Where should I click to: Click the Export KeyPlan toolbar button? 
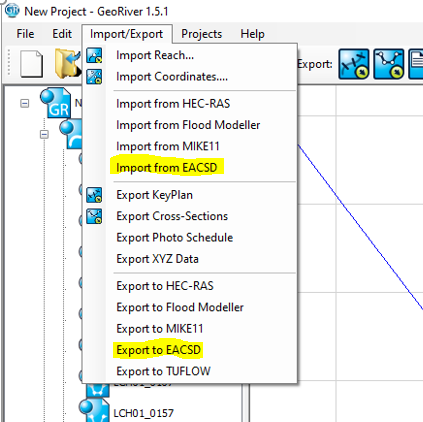click(354, 64)
